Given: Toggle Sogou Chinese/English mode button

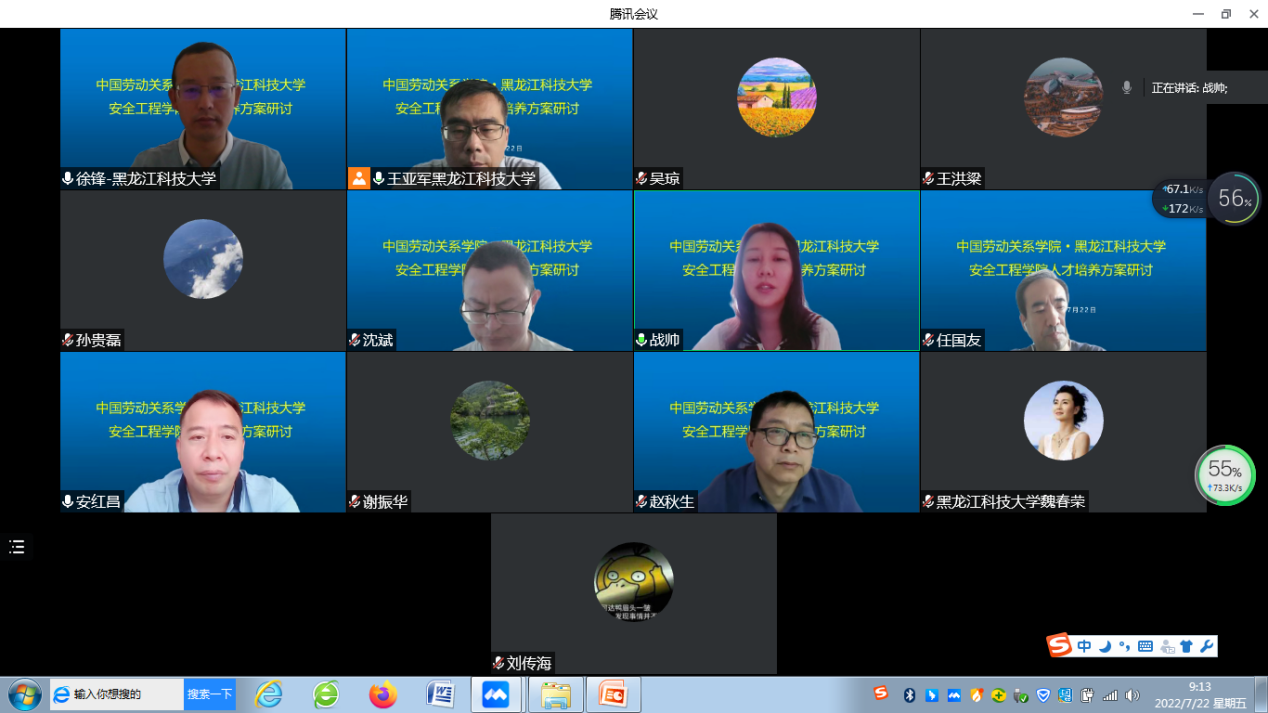Looking at the screenshot, I should (1084, 646).
